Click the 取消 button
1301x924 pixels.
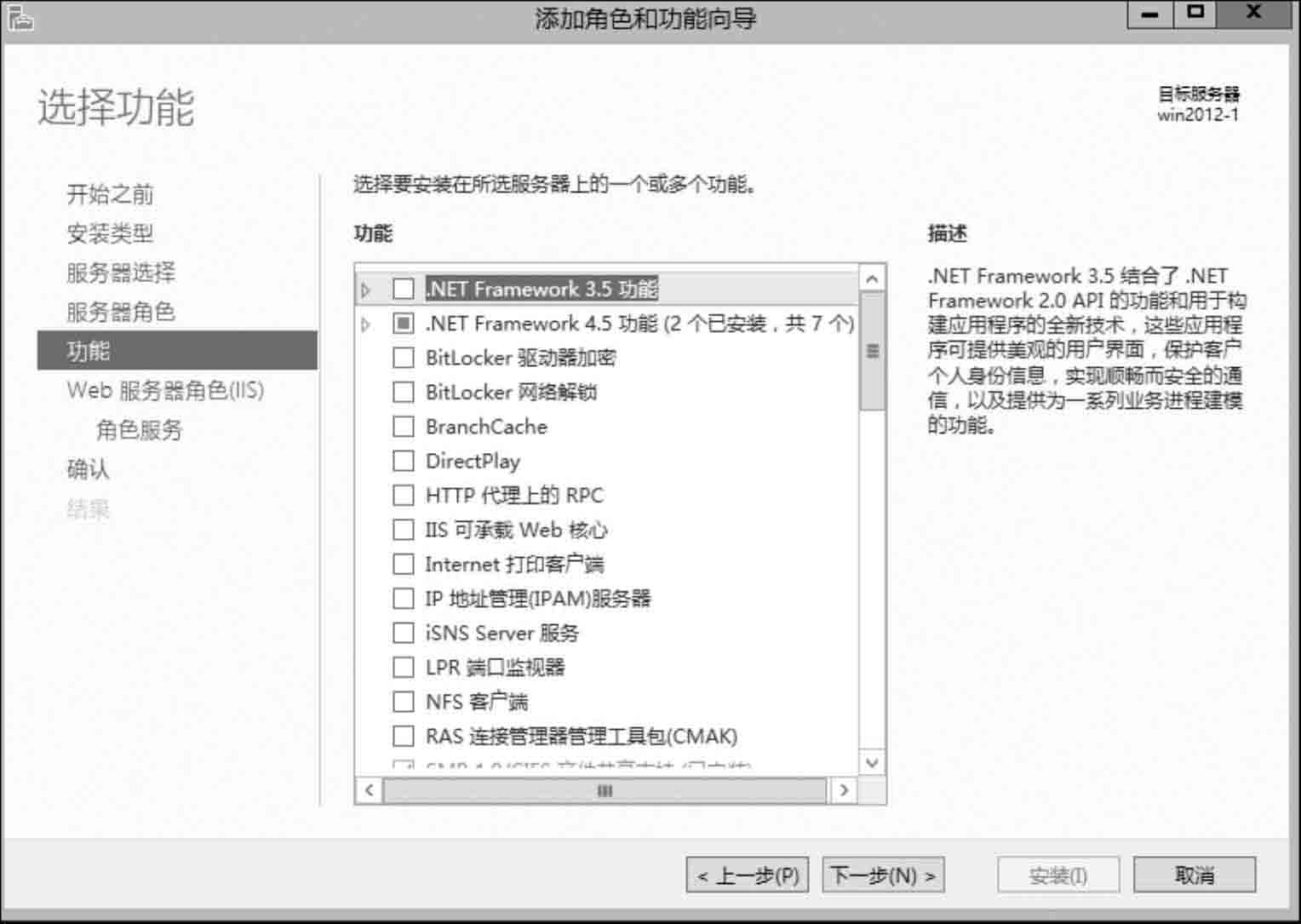coord(1195,875)
